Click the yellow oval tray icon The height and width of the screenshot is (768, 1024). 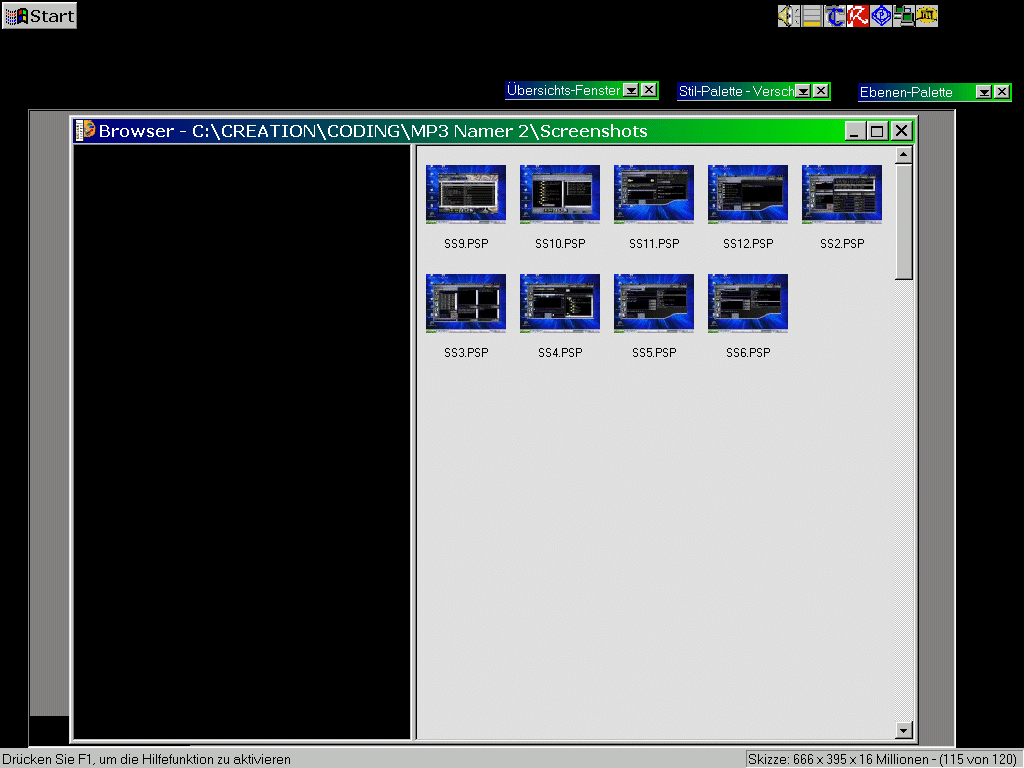[927, 16]
